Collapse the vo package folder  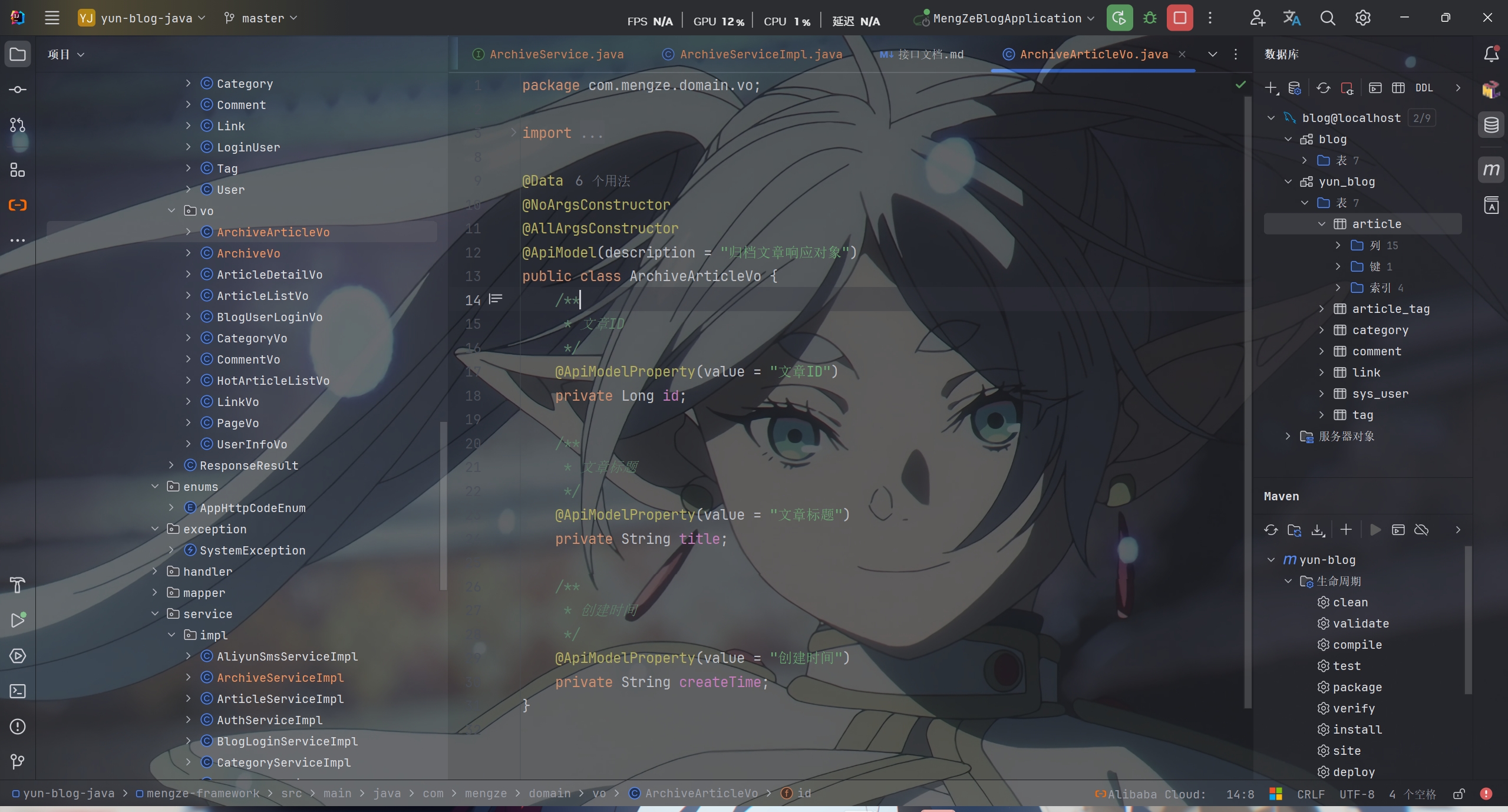tap(171, 210)
